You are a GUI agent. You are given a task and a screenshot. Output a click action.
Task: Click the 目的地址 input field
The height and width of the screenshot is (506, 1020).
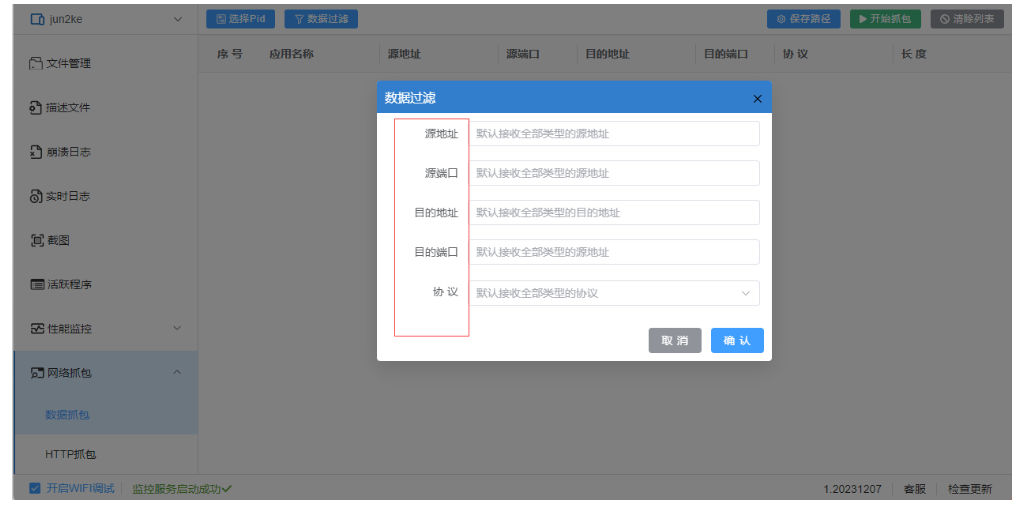point(614,213)
